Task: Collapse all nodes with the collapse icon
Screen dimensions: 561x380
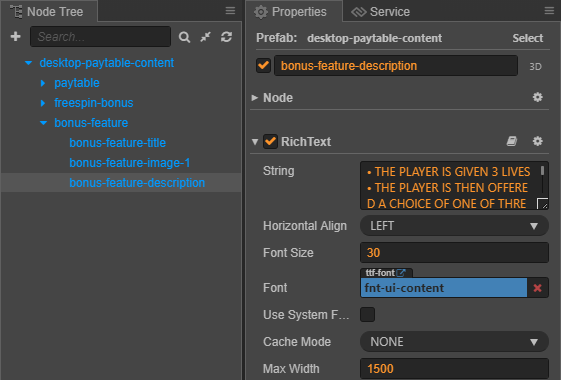Action: pyautogui.click(x=205, y=36)
